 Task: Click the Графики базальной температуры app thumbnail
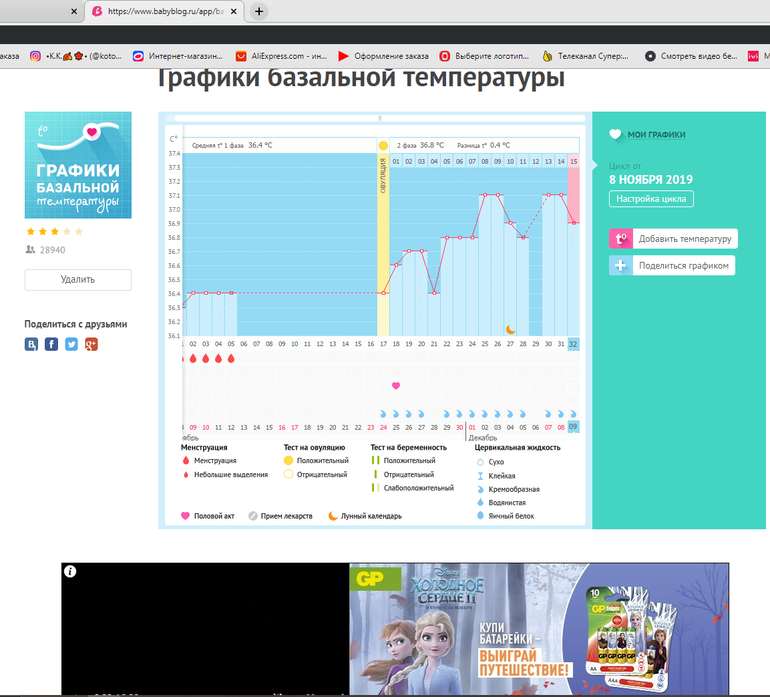78,165
